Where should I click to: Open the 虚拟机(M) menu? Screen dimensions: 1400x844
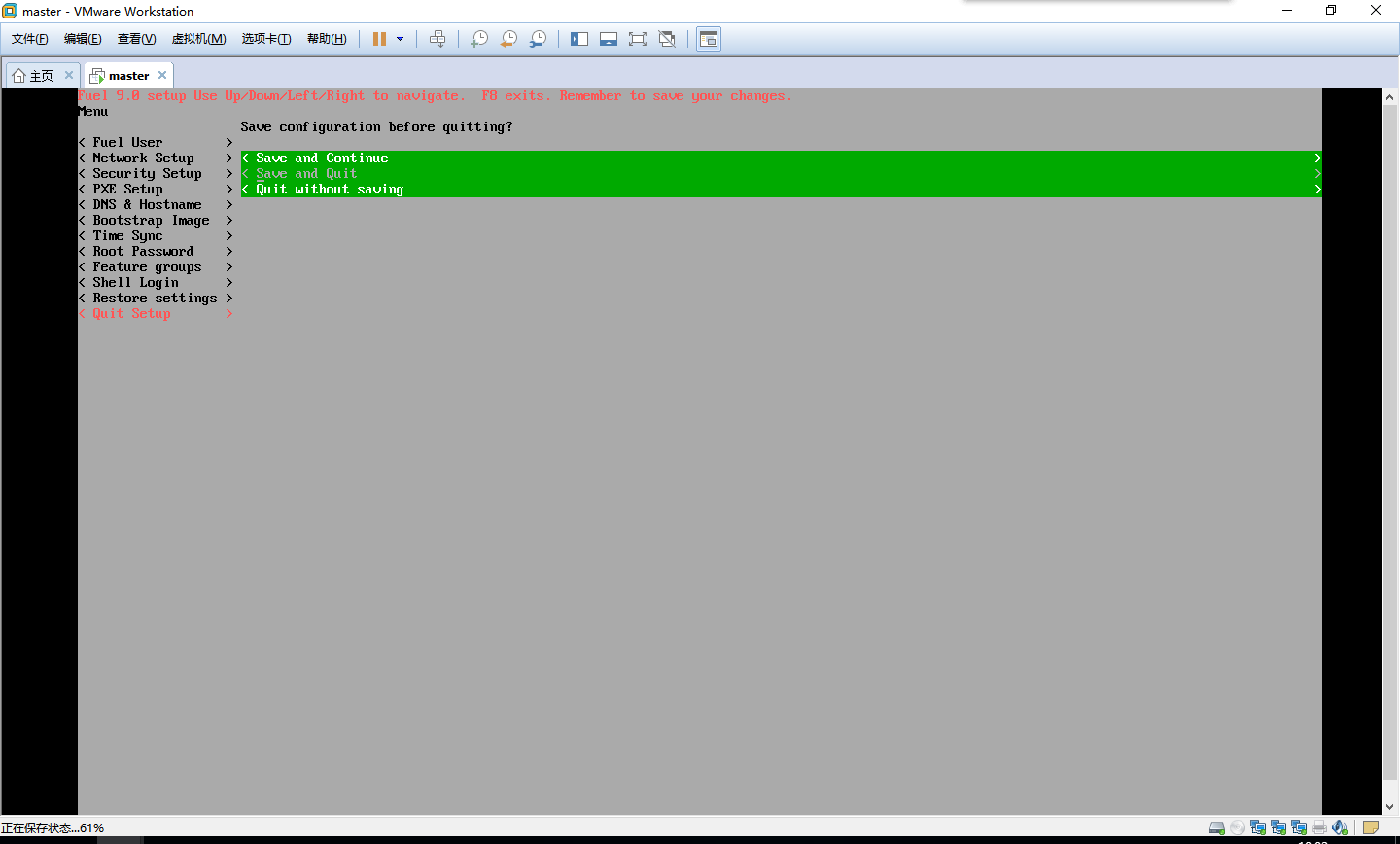click(x=198, y=39)
